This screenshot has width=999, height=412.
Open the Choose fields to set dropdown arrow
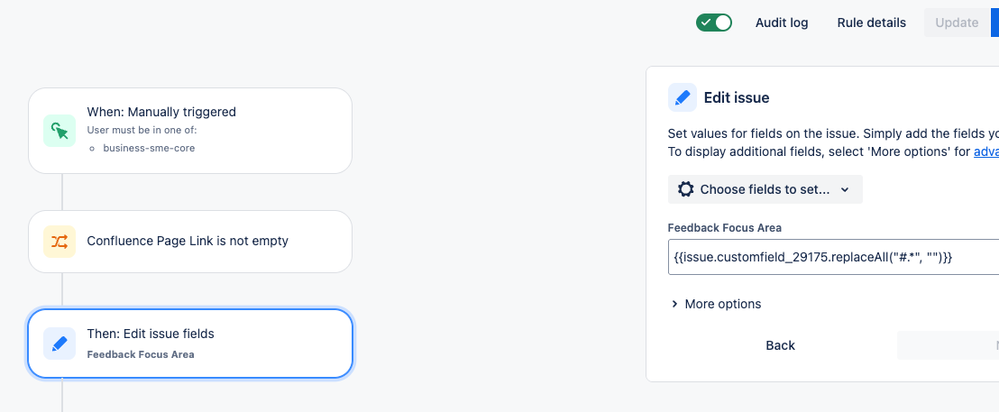[845, 190]
